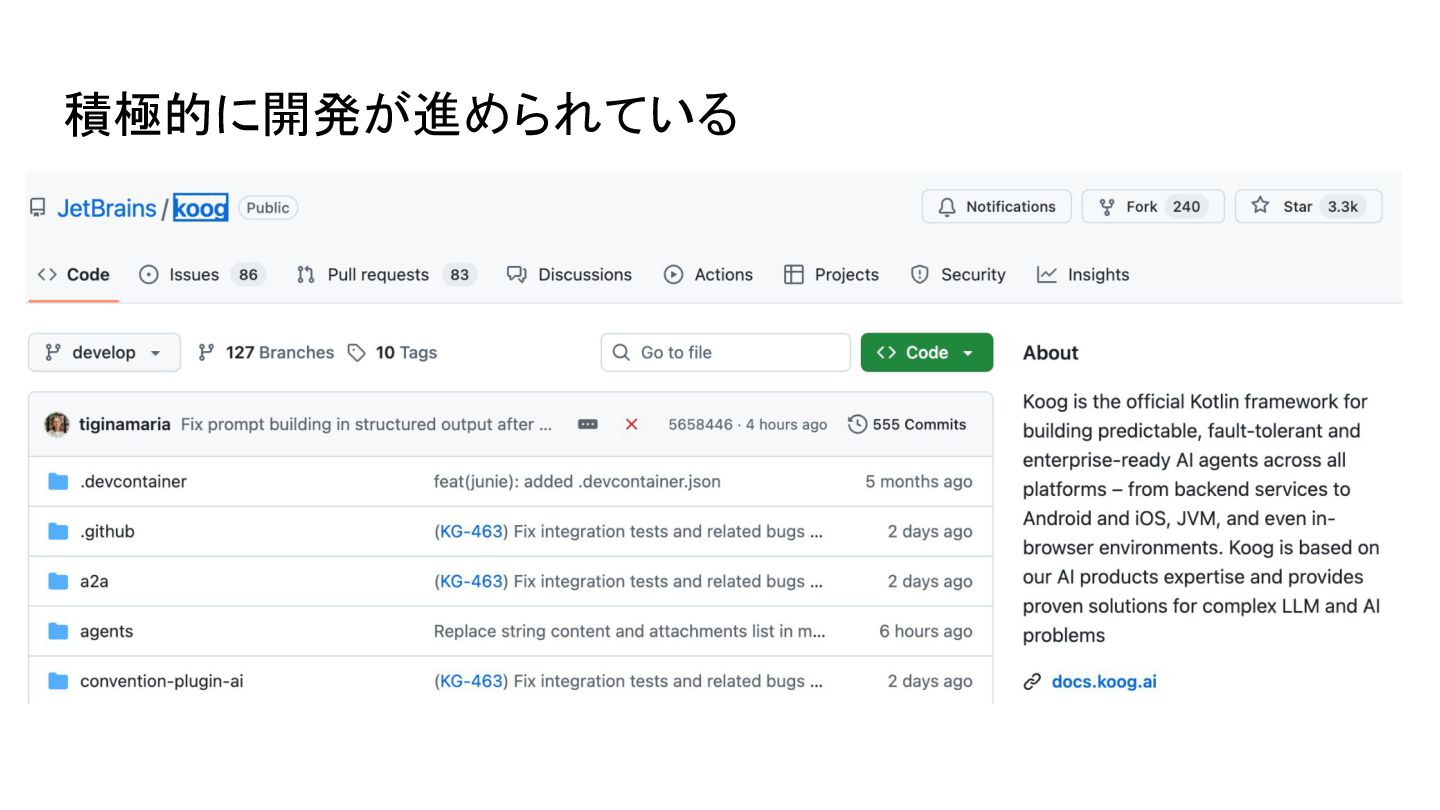This screenshot has height=810, width=1440.
Task: Click the folder icon beside .devcontainer
Action: pyautogui.click(x=58, y=481)
